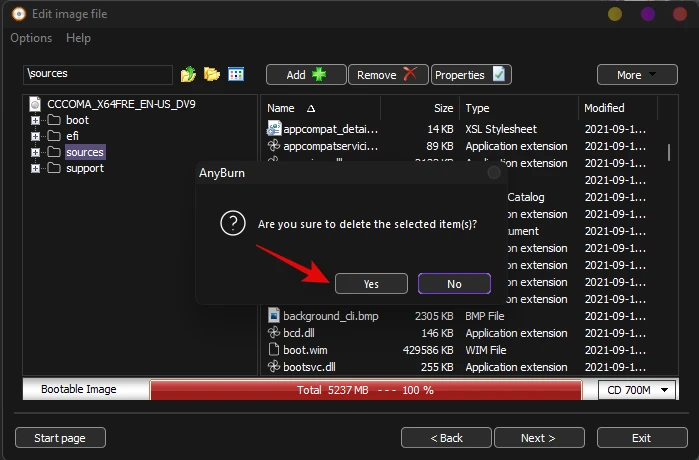Image resolution: width=699 pixels, height=460 pixels.
Task: Confirm deletion with the Yes button
Action: pos(371,284)
